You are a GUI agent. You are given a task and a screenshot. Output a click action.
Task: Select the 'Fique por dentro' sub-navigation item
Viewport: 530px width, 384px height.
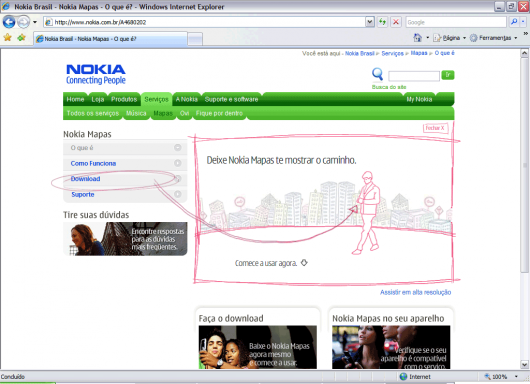[219, 113]
